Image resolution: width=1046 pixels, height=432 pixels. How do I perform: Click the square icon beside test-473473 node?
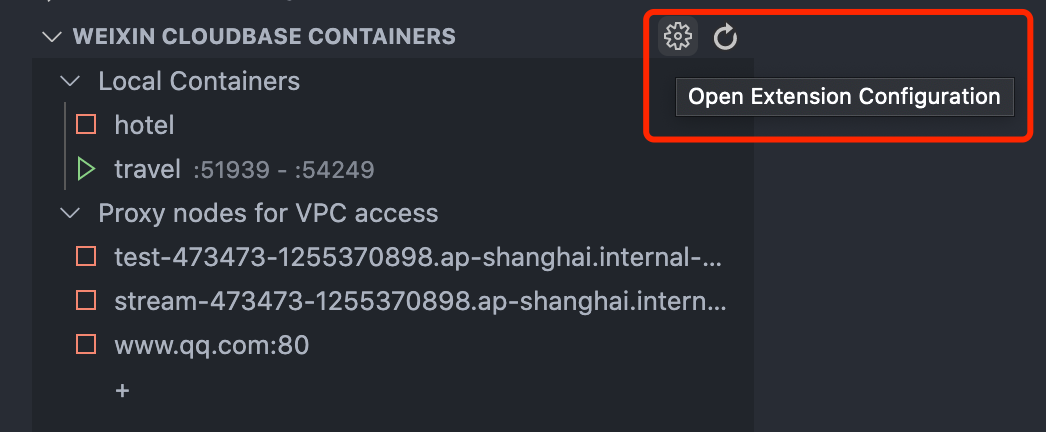(x=86, y=257)
